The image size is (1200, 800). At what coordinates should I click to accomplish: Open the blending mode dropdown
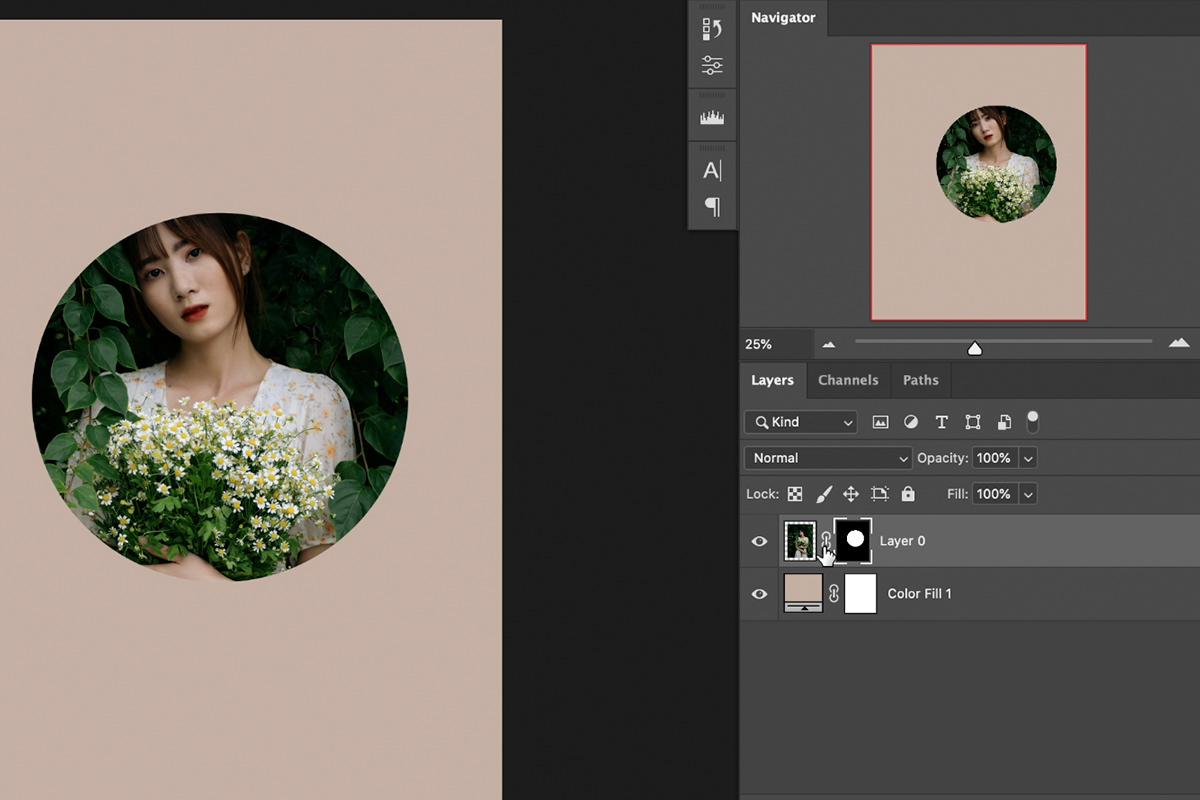click(827, 457)
